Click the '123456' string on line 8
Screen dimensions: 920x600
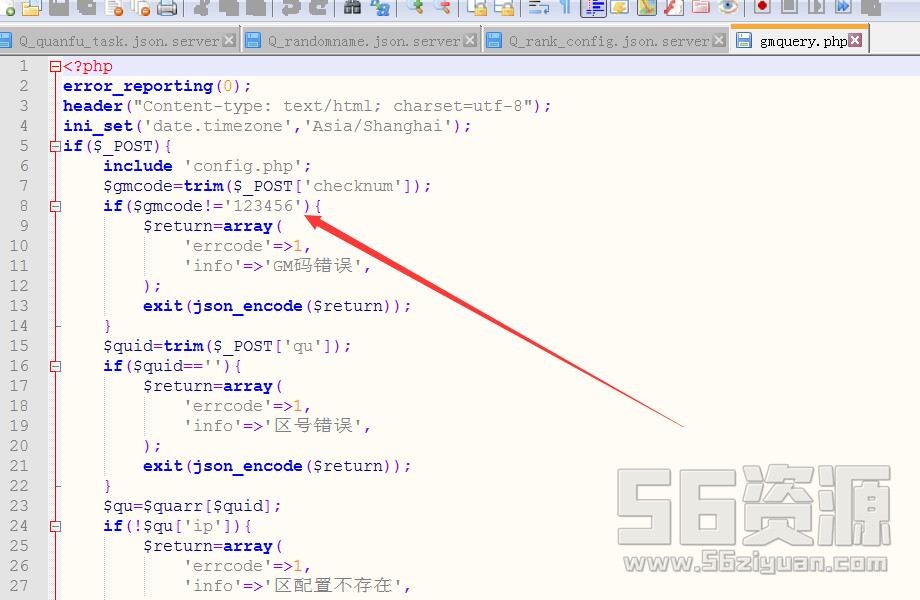263,206
